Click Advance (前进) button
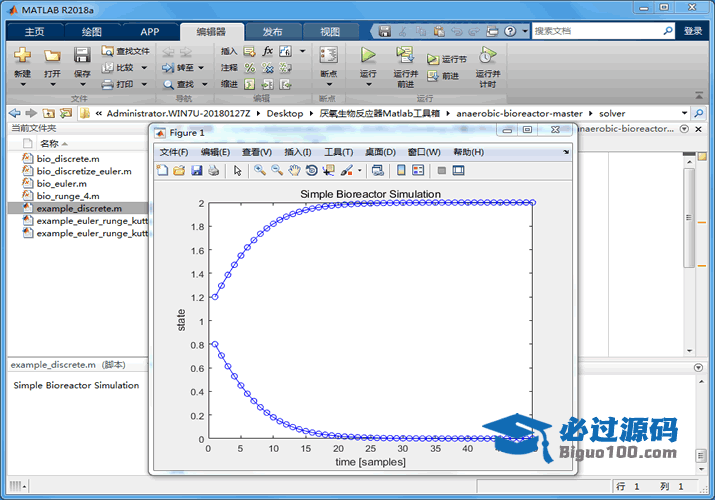Viewport: 715px width, 500px height. (443, 76)
